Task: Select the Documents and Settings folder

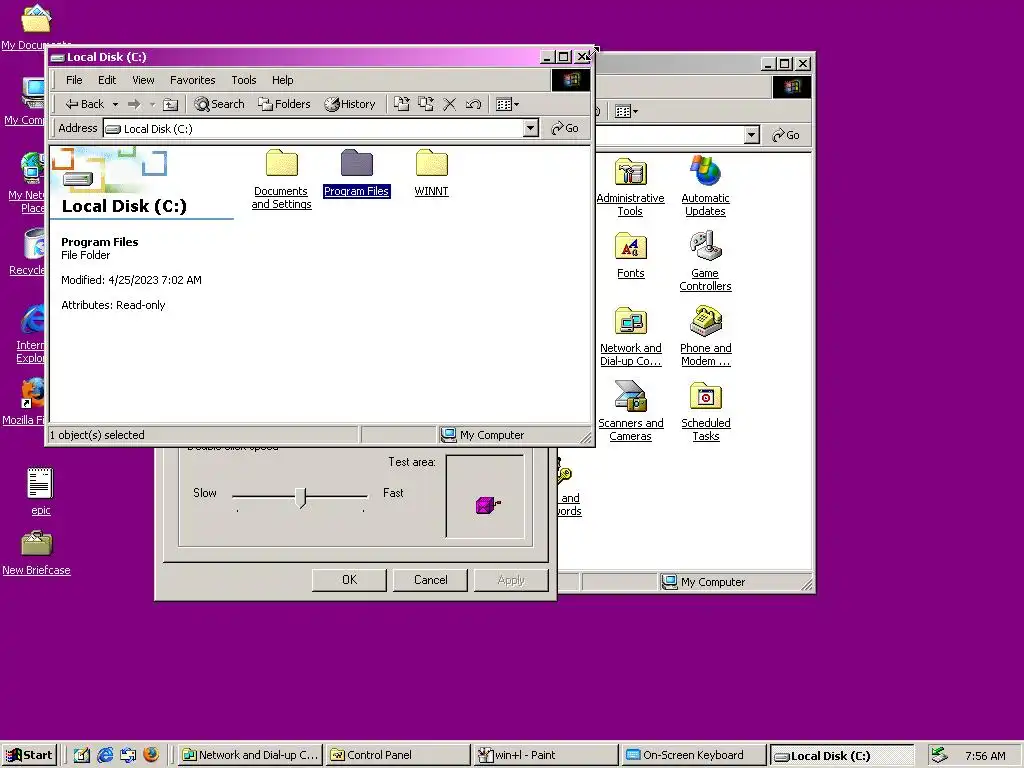Action: [281, 179]
